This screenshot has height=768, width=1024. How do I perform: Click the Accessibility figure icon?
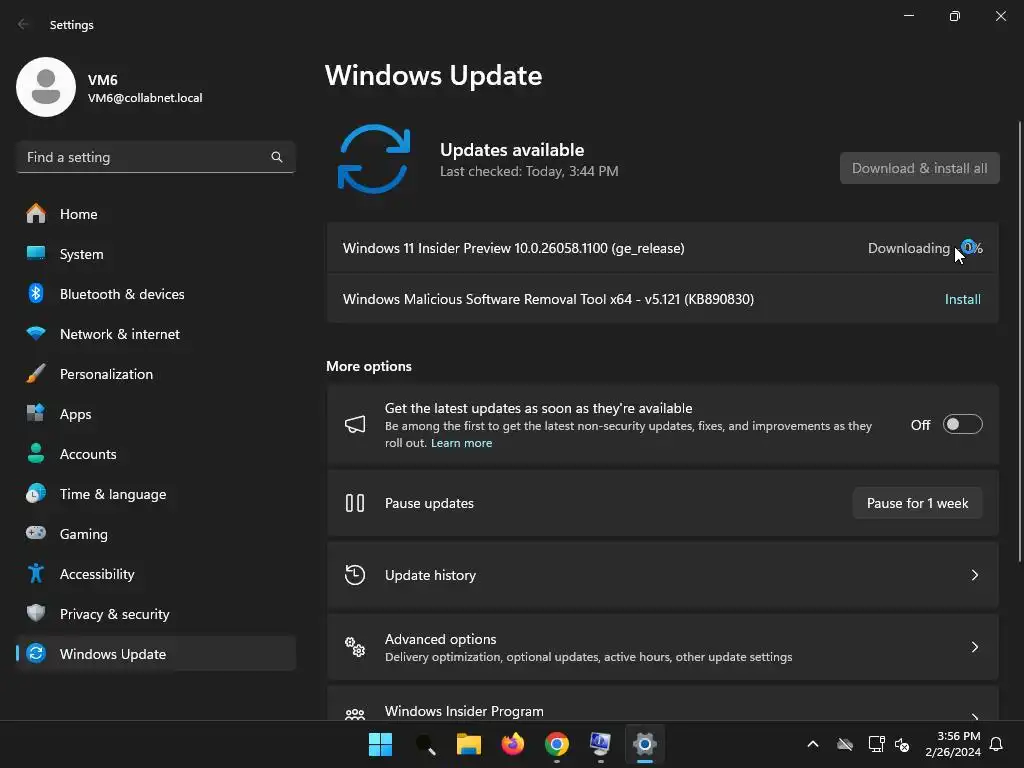pyautogui.click(x=36, y=573)
